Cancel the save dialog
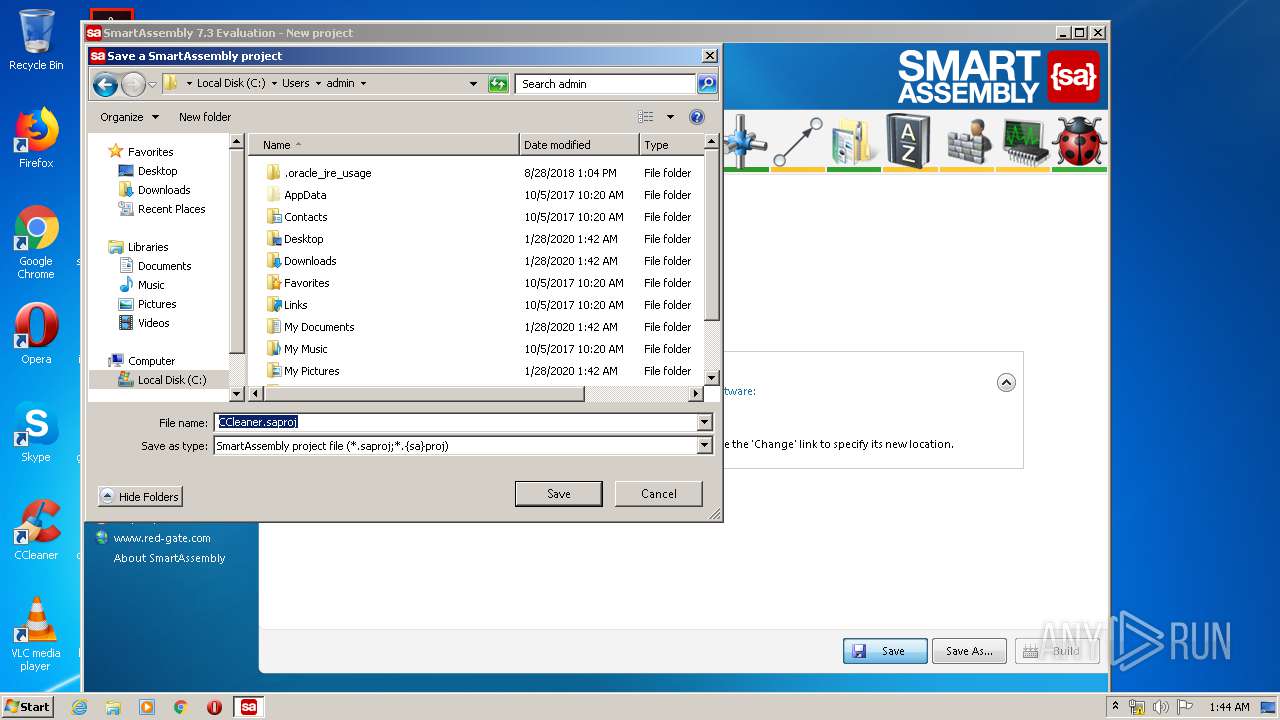The height and width of the screenshot is (720, 1280). click(658, 494)
